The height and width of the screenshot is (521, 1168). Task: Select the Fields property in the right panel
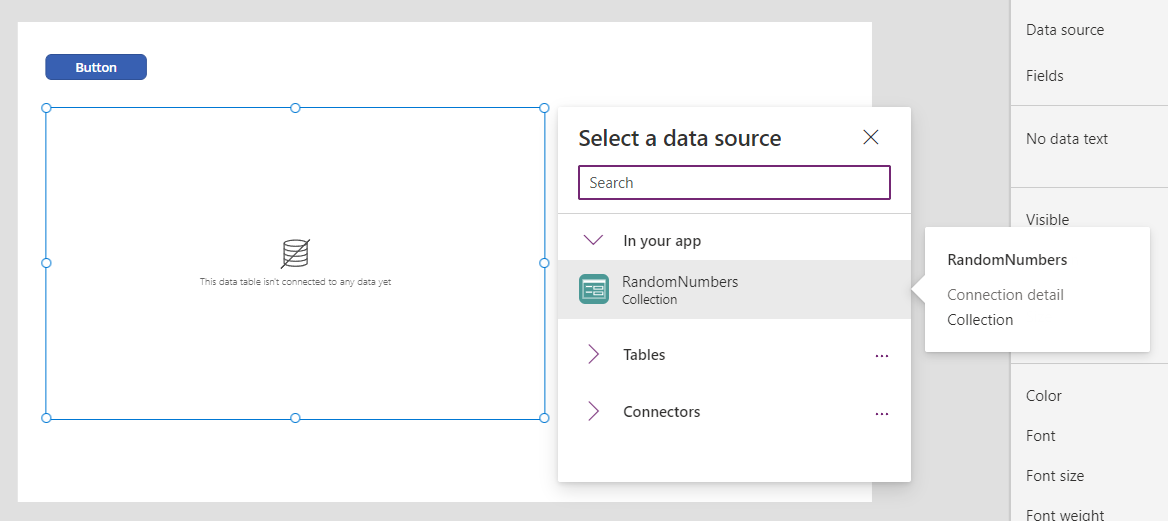(1045, 76)
